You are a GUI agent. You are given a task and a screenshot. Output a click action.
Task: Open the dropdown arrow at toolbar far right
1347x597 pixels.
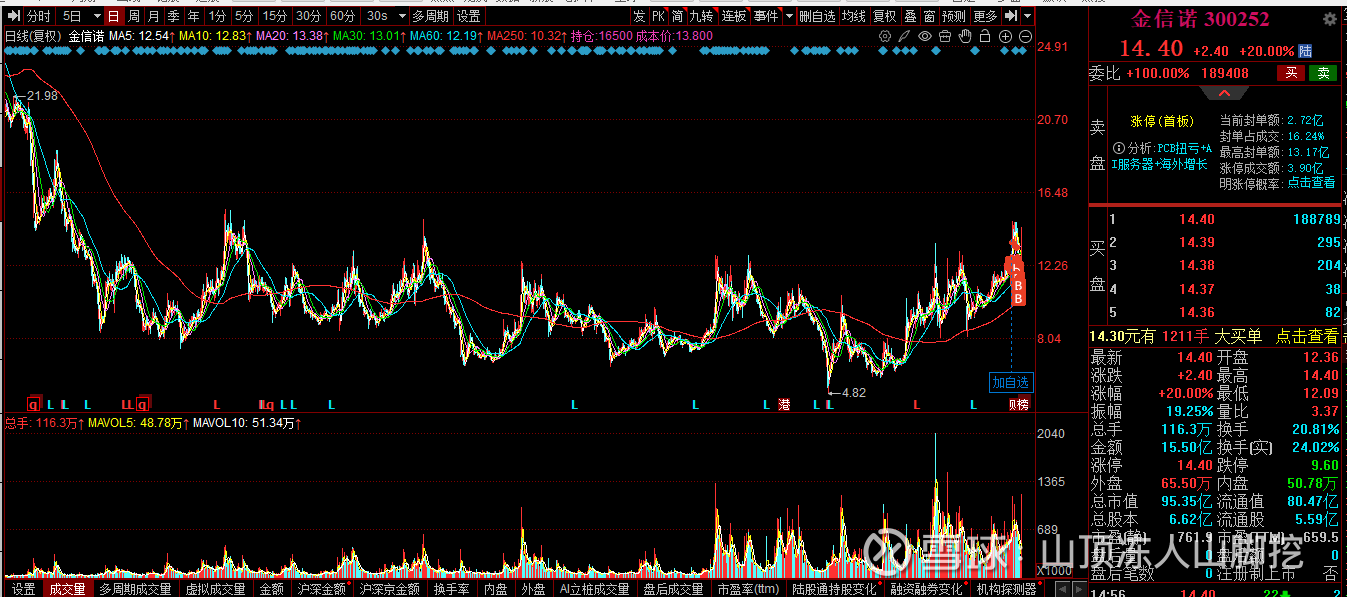point(1028,16)
